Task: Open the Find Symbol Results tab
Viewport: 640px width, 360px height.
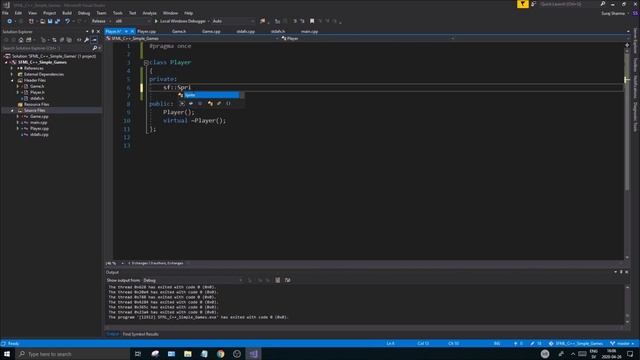Action: [140, 334]
